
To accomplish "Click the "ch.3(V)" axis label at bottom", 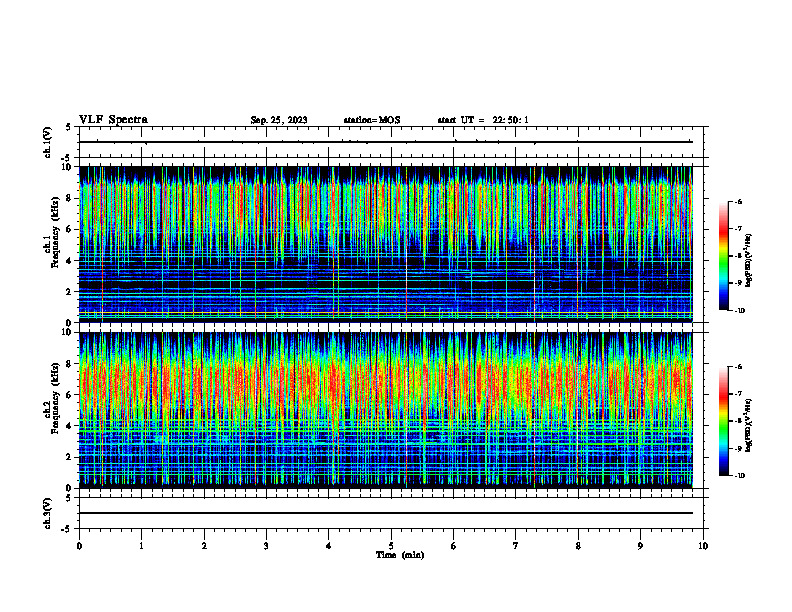I will click(x=47, y=513).
